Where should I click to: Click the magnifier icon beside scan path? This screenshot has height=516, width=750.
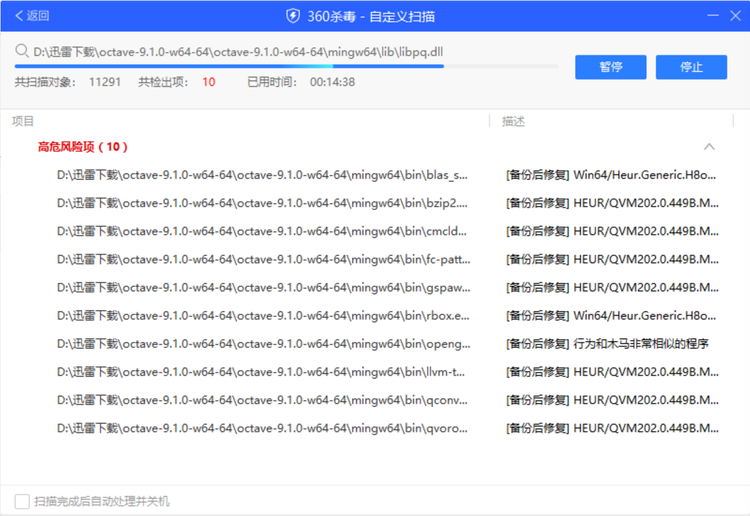coord(22,51)
